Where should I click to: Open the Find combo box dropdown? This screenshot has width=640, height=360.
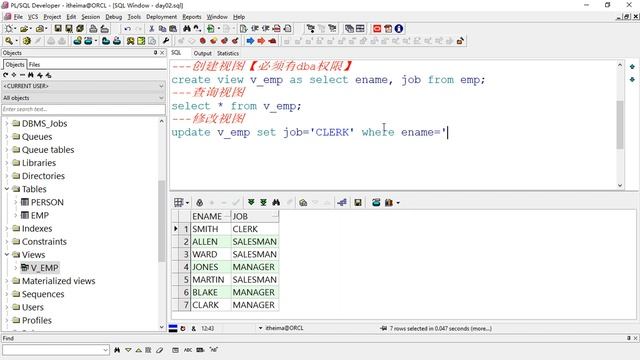105,350
